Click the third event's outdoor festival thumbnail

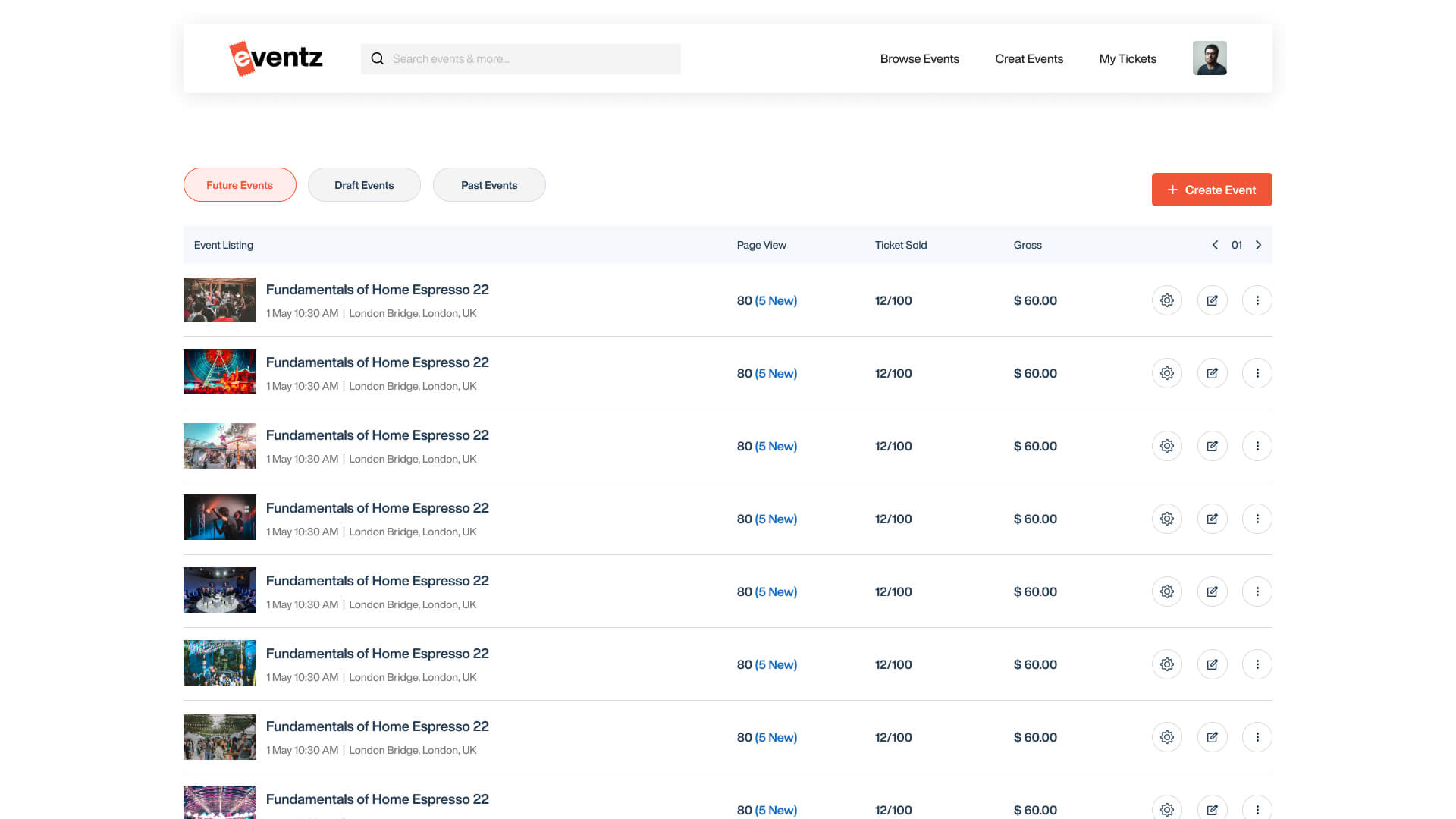coord(220,445)
